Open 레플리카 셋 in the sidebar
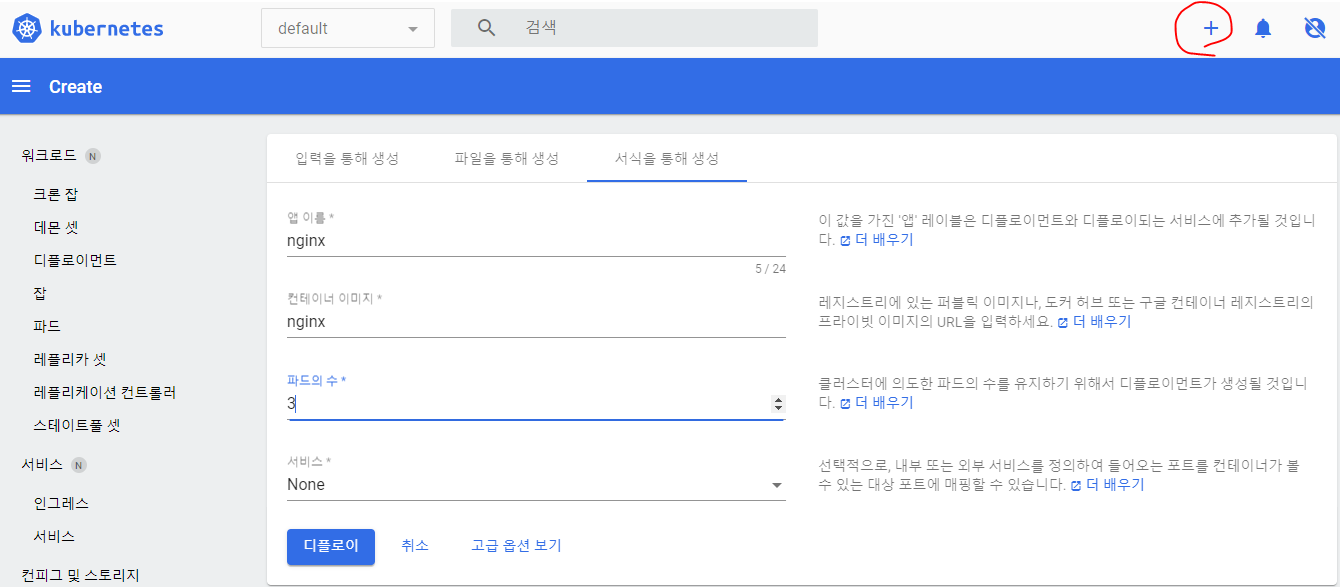The image size is (1340, 587). click(70, 359)
